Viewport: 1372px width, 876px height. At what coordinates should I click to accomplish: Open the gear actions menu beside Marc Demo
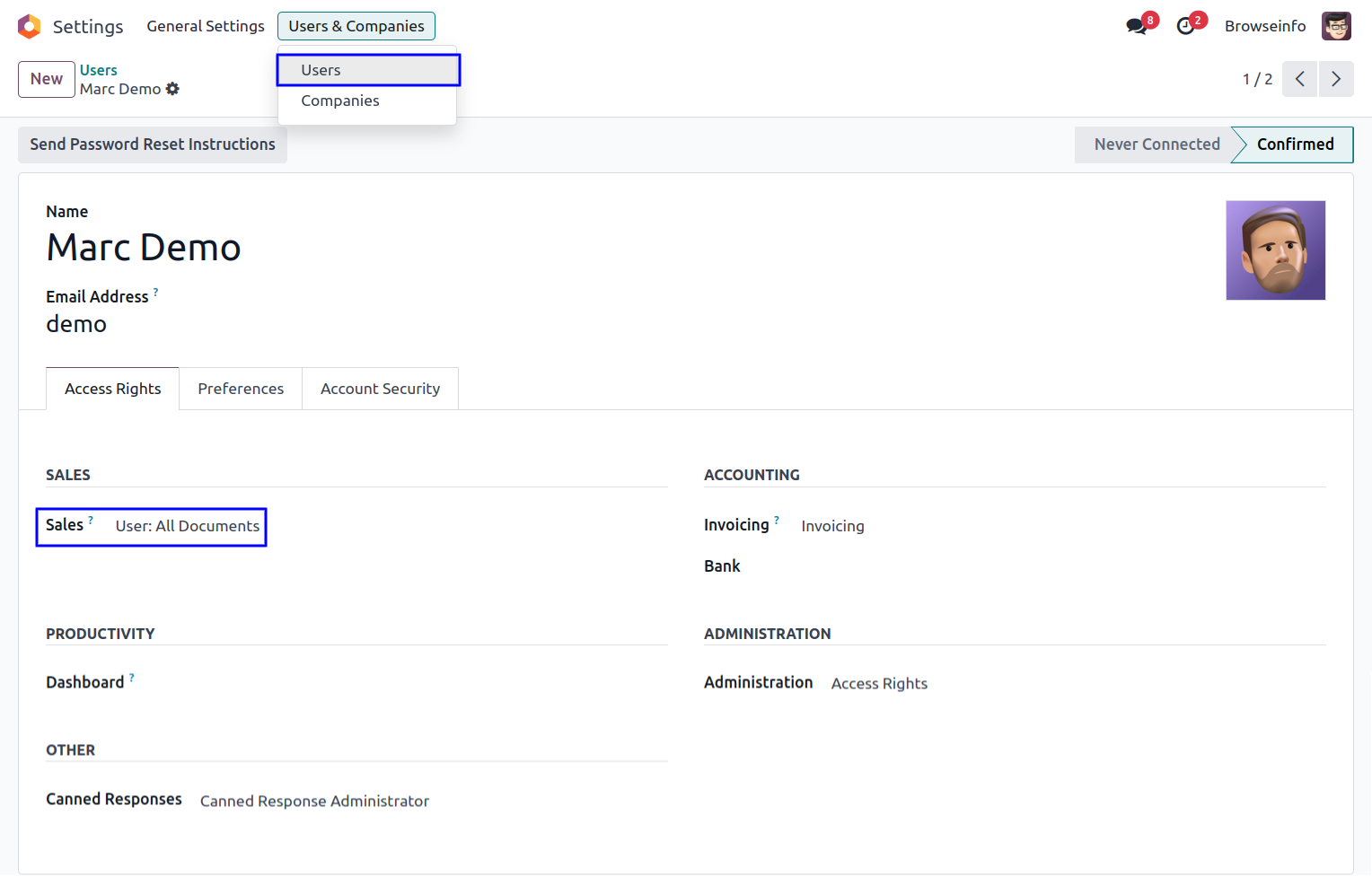pyautogui.click(x=172, y=89)
